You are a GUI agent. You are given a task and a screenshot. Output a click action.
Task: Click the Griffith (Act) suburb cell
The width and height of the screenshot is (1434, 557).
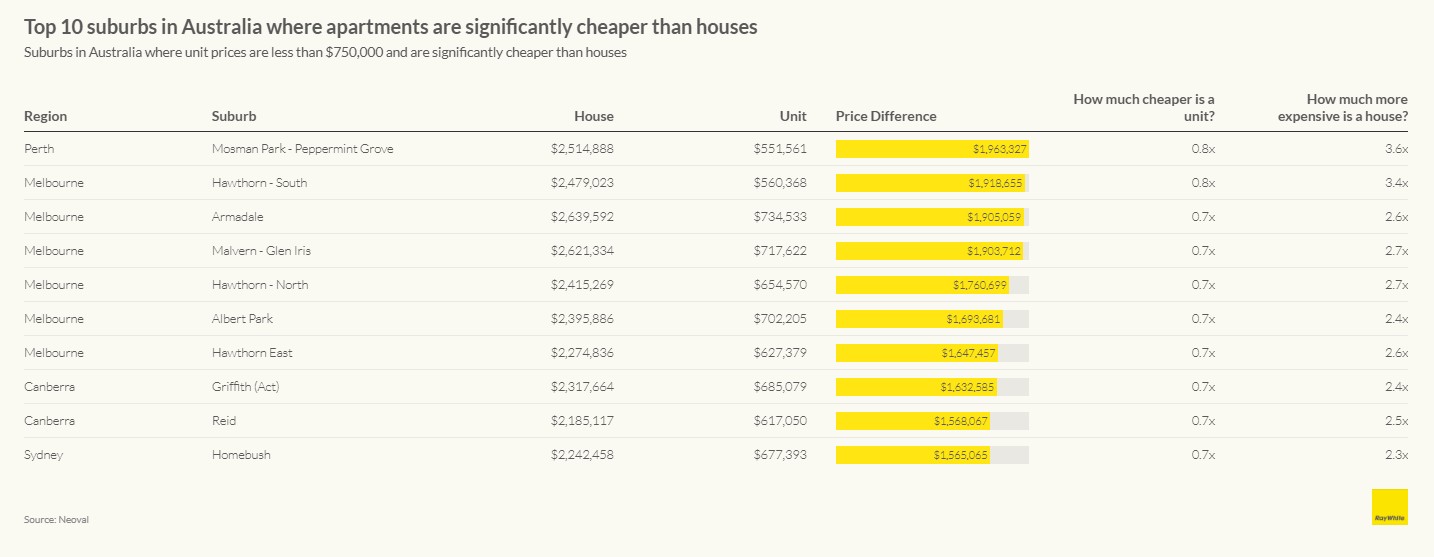point(247,387)
